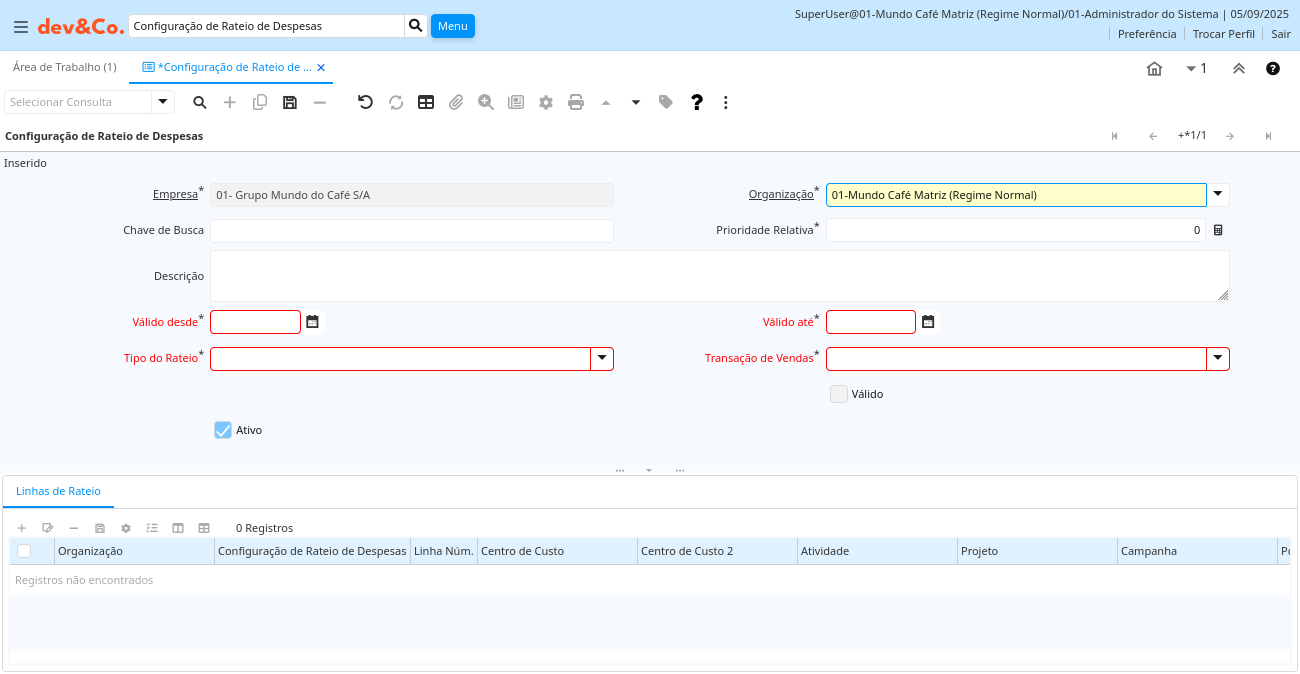Switch to Área de Trabalho tab

coord(64,67)
